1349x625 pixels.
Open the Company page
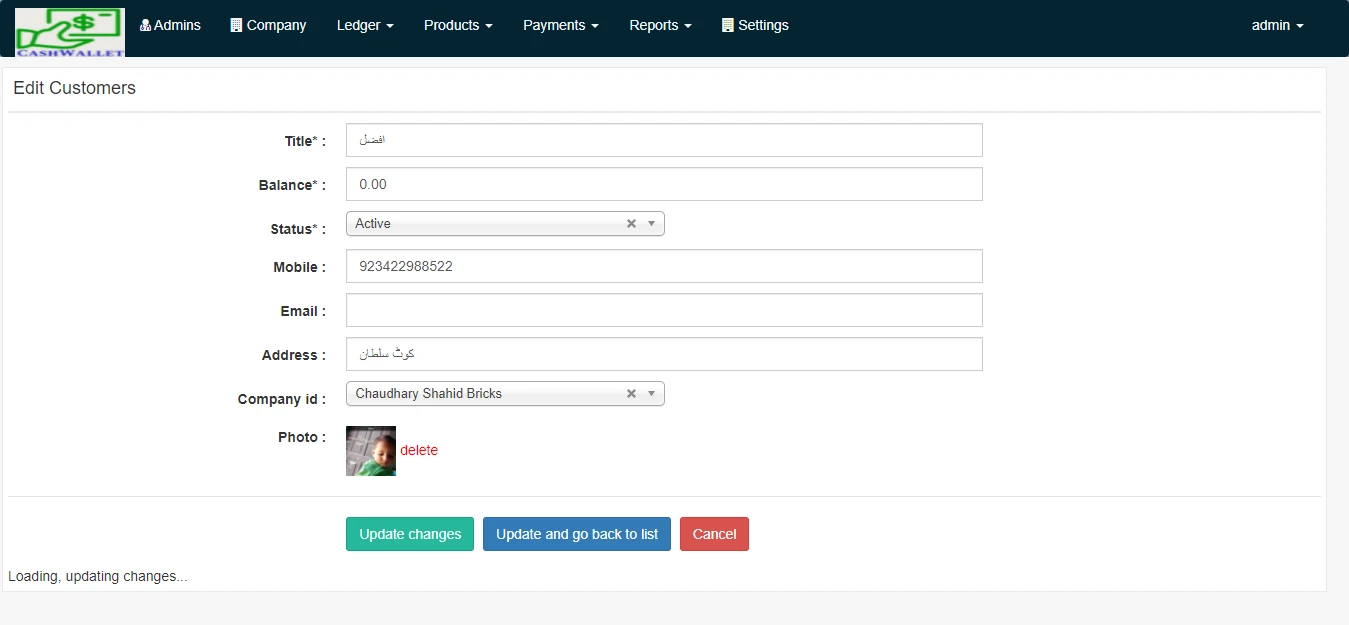pos(268,25)
